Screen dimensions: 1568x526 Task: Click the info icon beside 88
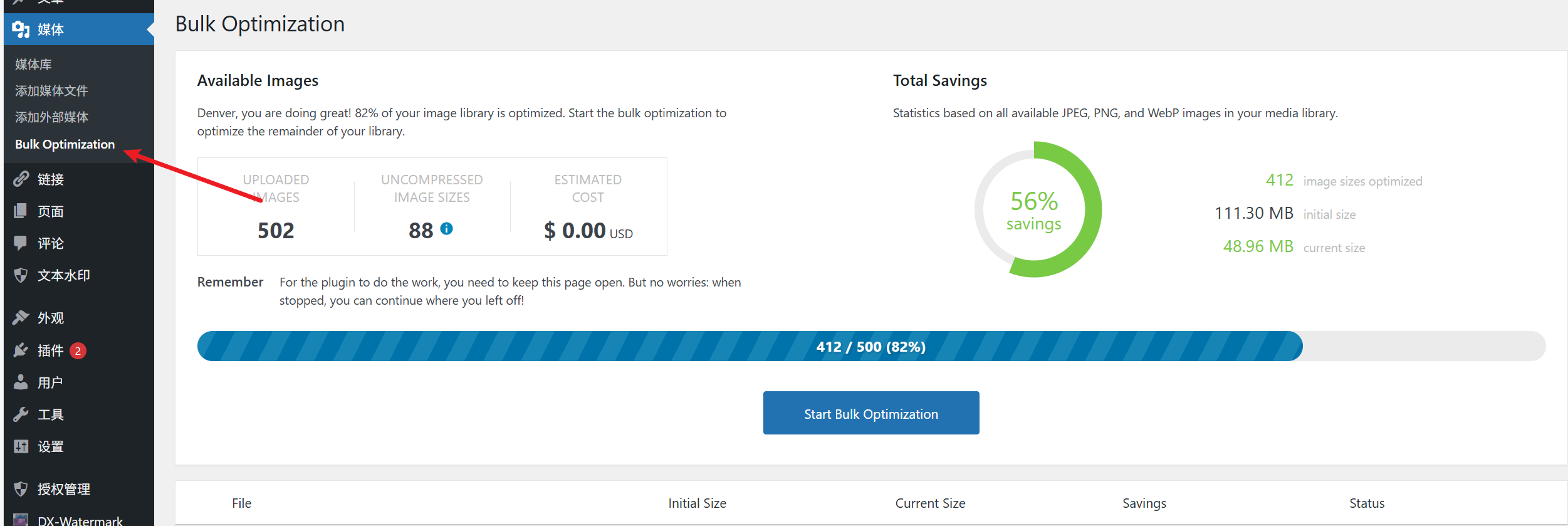point(446,229)
